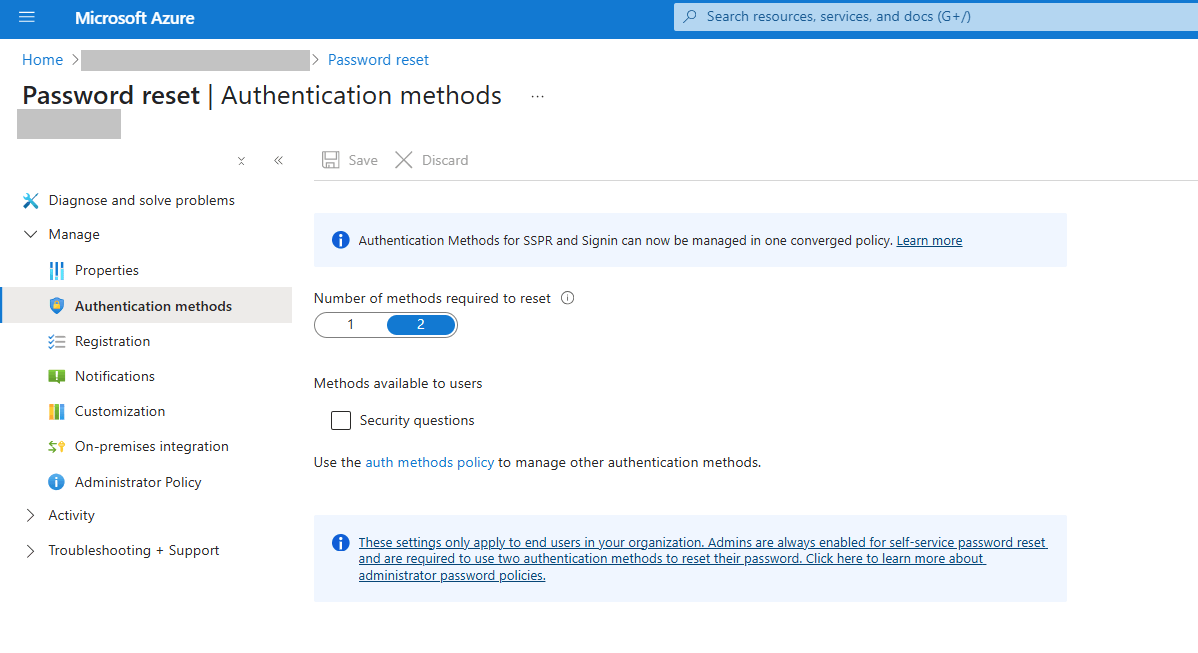
Task: Expand Troubleshooting + Support section
Action: (x=30, y=550)
